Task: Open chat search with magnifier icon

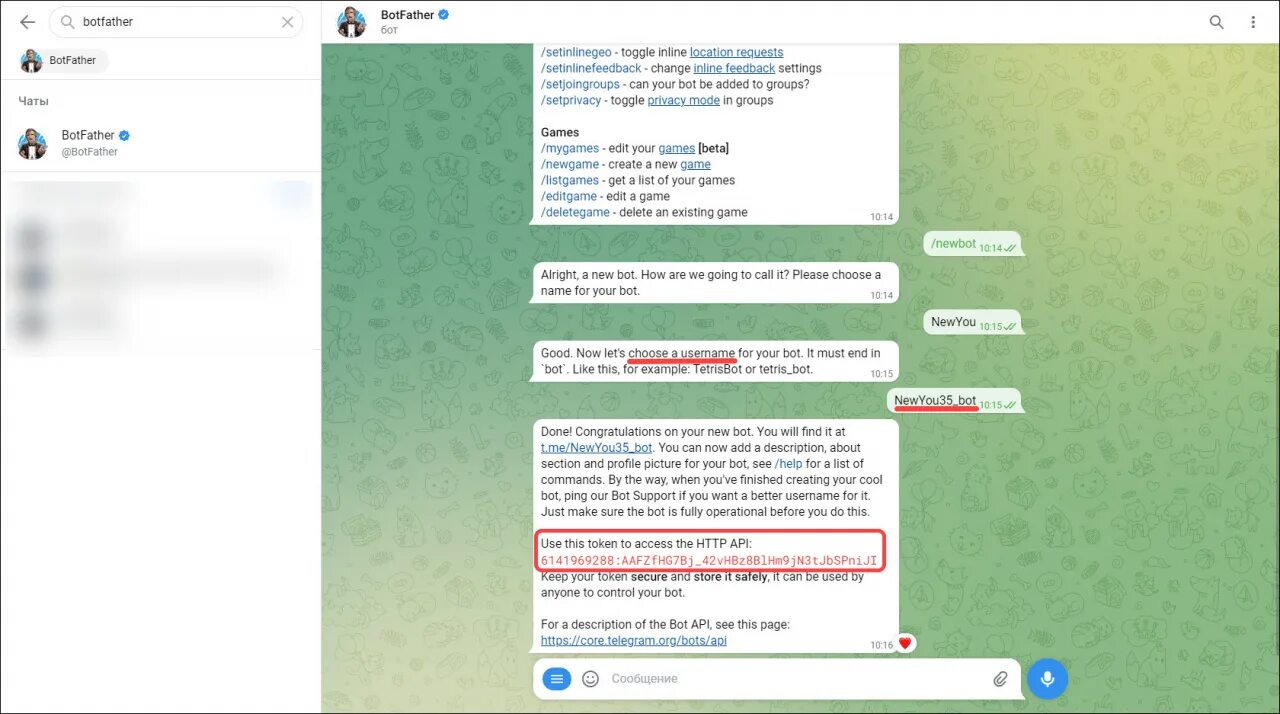Action: point(1216,22)
